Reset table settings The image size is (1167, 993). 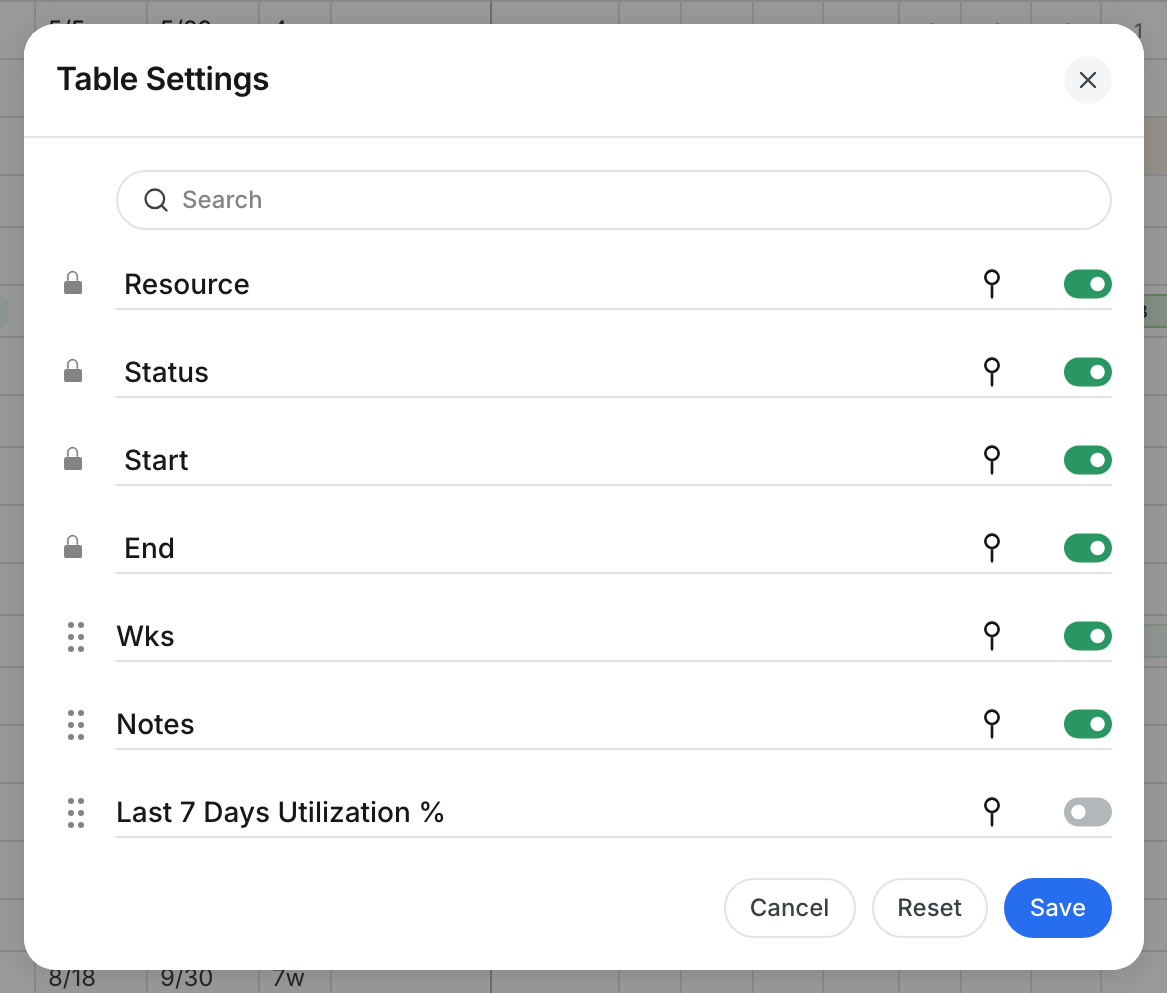coord(929,907)
